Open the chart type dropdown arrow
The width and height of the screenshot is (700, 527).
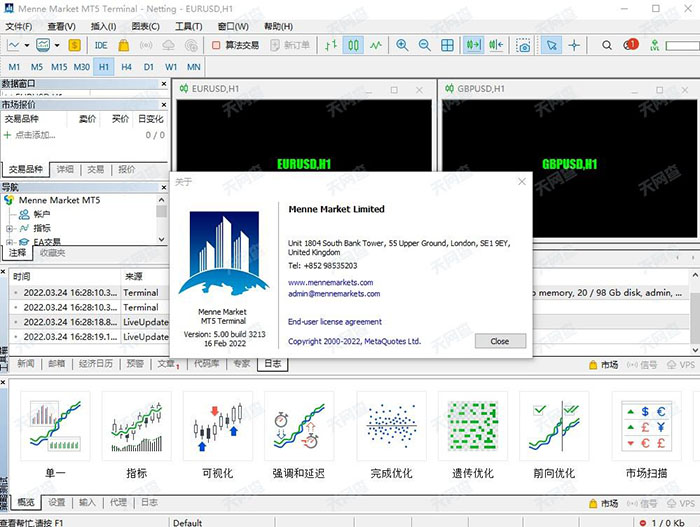pos(27,45)
